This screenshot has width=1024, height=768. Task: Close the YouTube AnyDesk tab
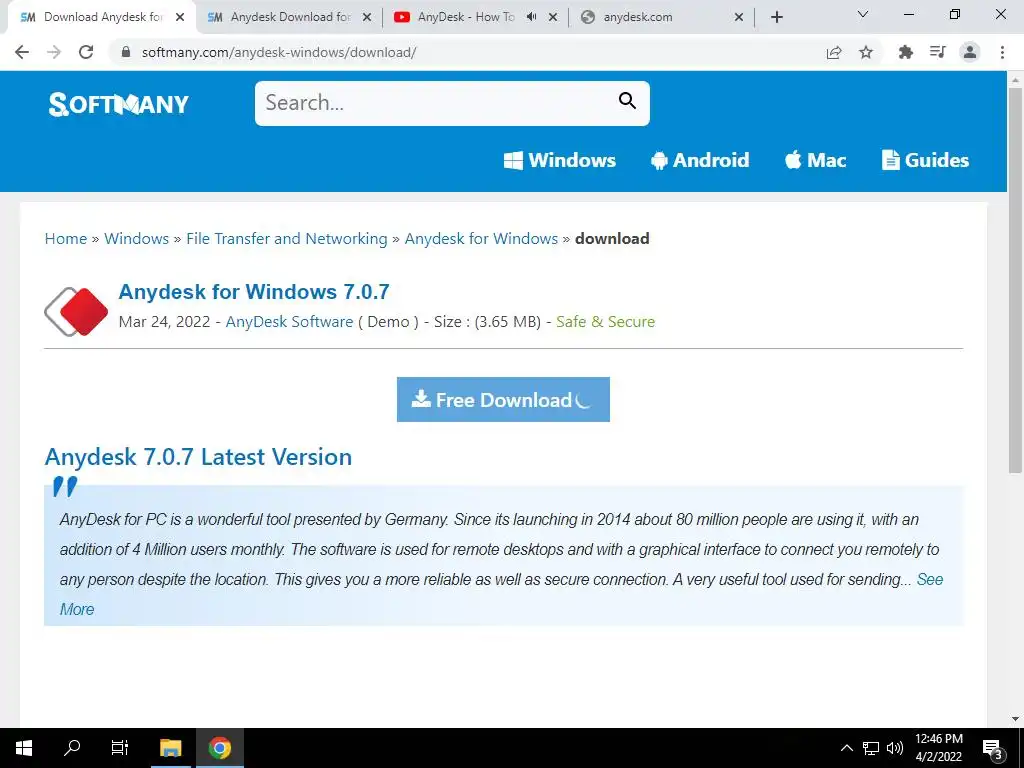[553, 17]
